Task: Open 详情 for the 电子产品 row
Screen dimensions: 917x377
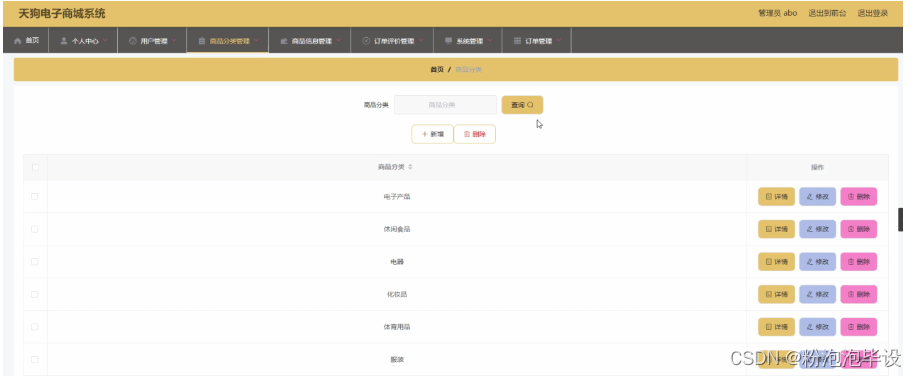Action: click(776, 197)
